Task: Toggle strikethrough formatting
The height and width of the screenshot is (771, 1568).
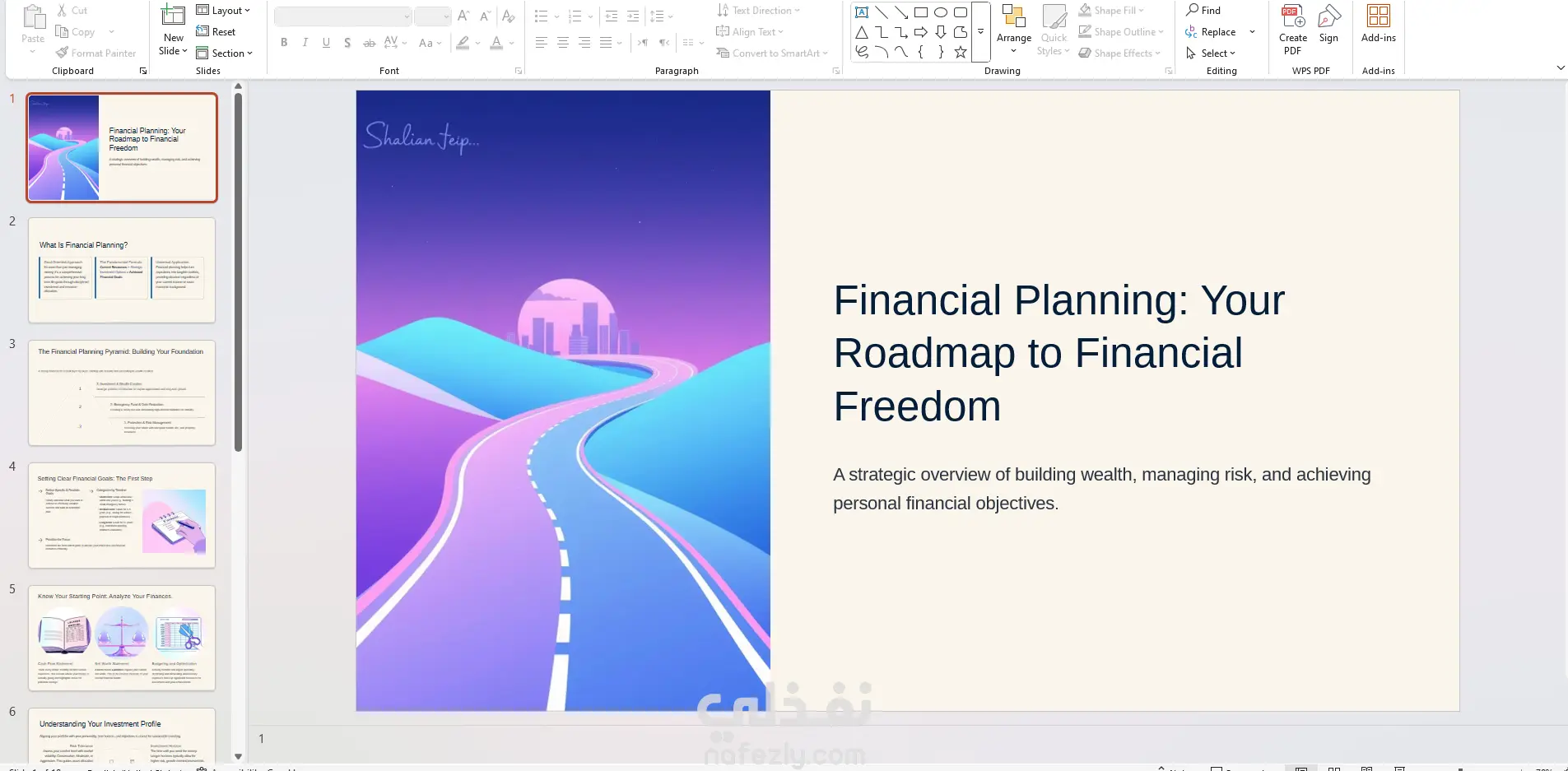Action: point(370,43)
